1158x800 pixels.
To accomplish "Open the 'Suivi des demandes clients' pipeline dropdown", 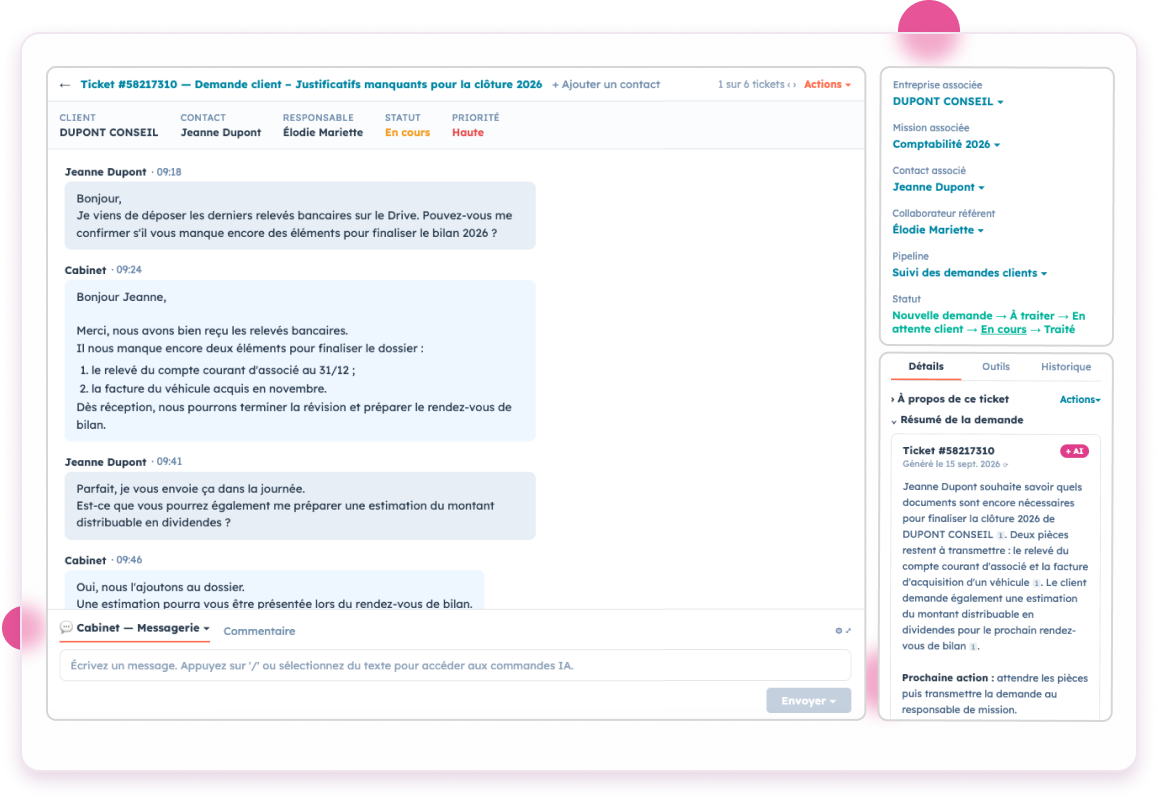I will (x=970, y=273).
